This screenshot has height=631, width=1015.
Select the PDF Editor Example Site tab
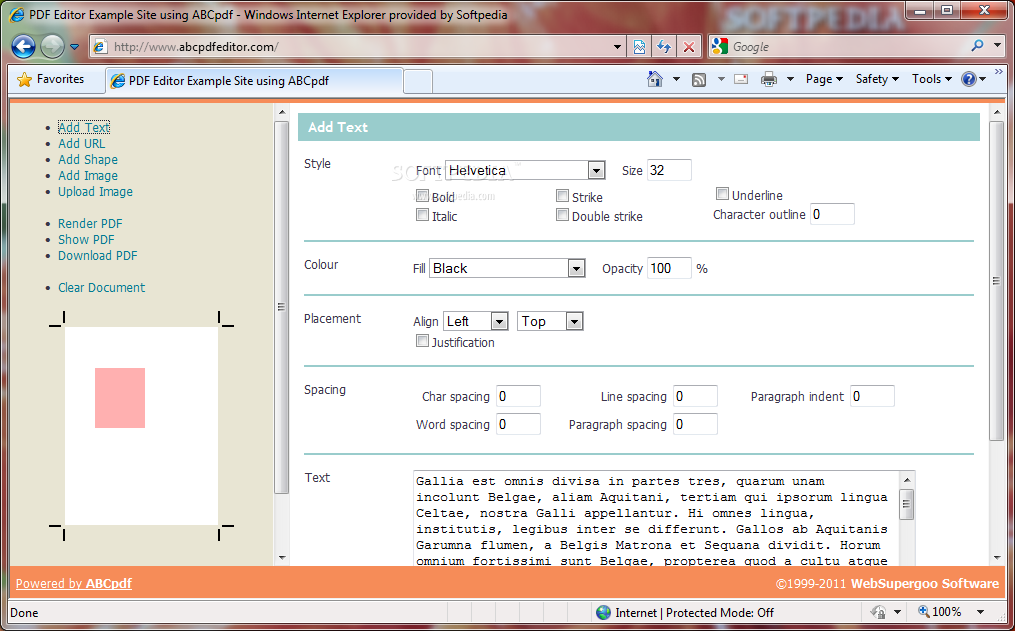(254, 81)
